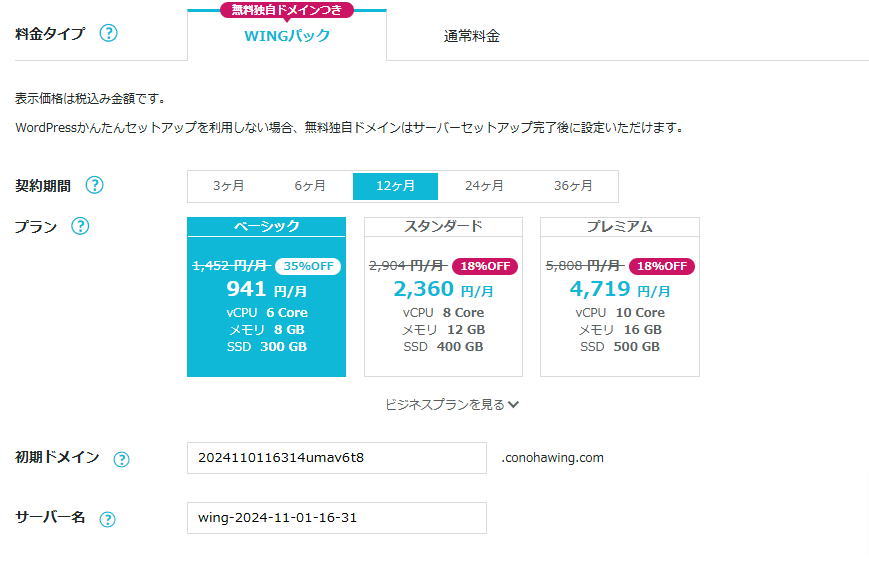This screenshot has height=585, width=869.
Task: Select the 12ヶ月 contract period
Action: pyautogui.click(x=395, y=186)
